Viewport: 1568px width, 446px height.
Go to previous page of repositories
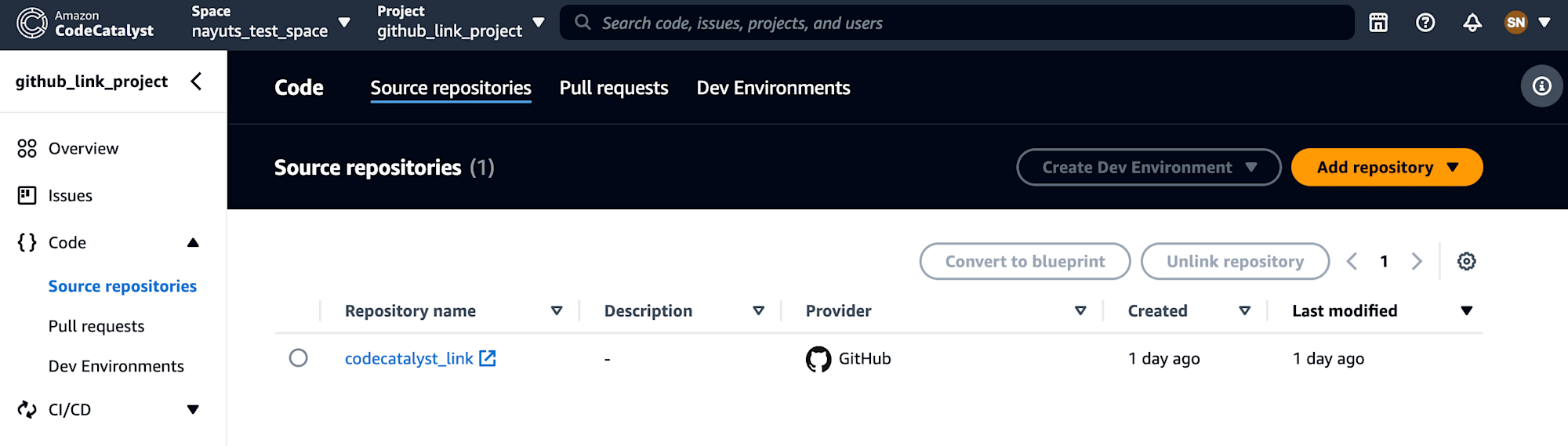tap(1352, 261)
